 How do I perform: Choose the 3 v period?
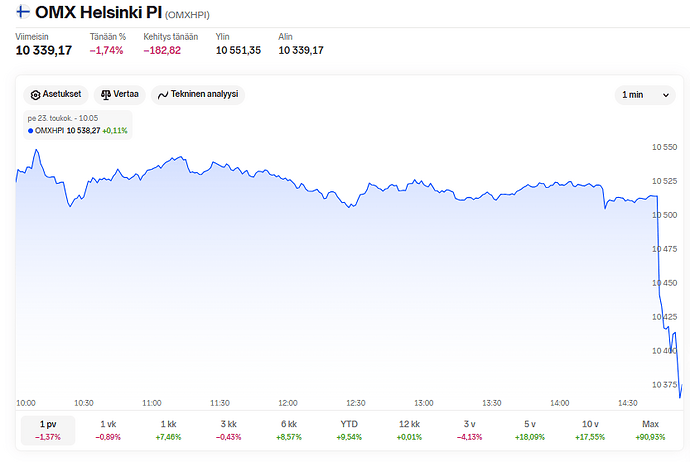click(x=470, y=430)
